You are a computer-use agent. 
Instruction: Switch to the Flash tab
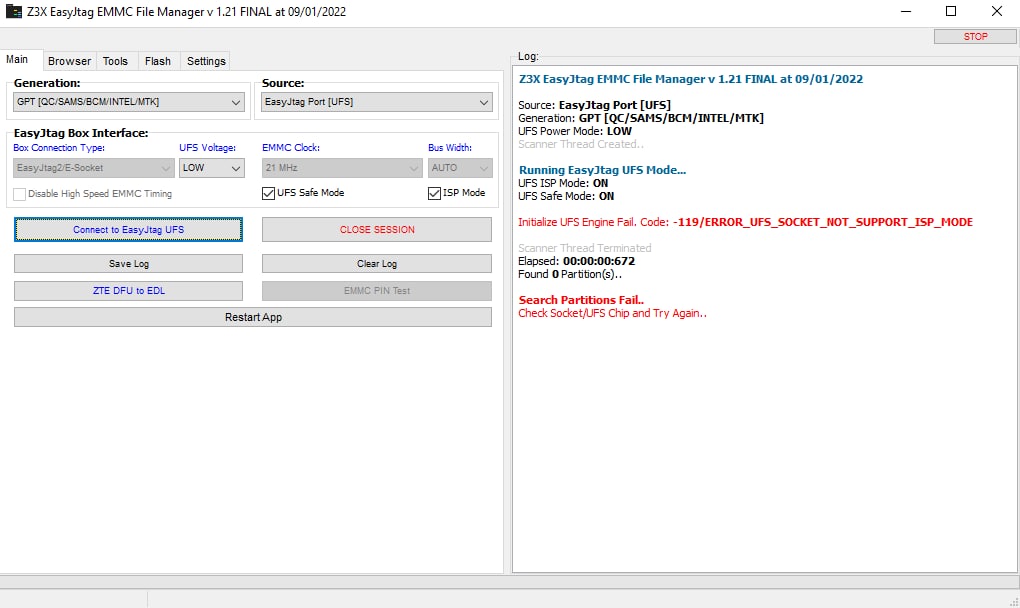pyautogui.click(x=158, y=61)
